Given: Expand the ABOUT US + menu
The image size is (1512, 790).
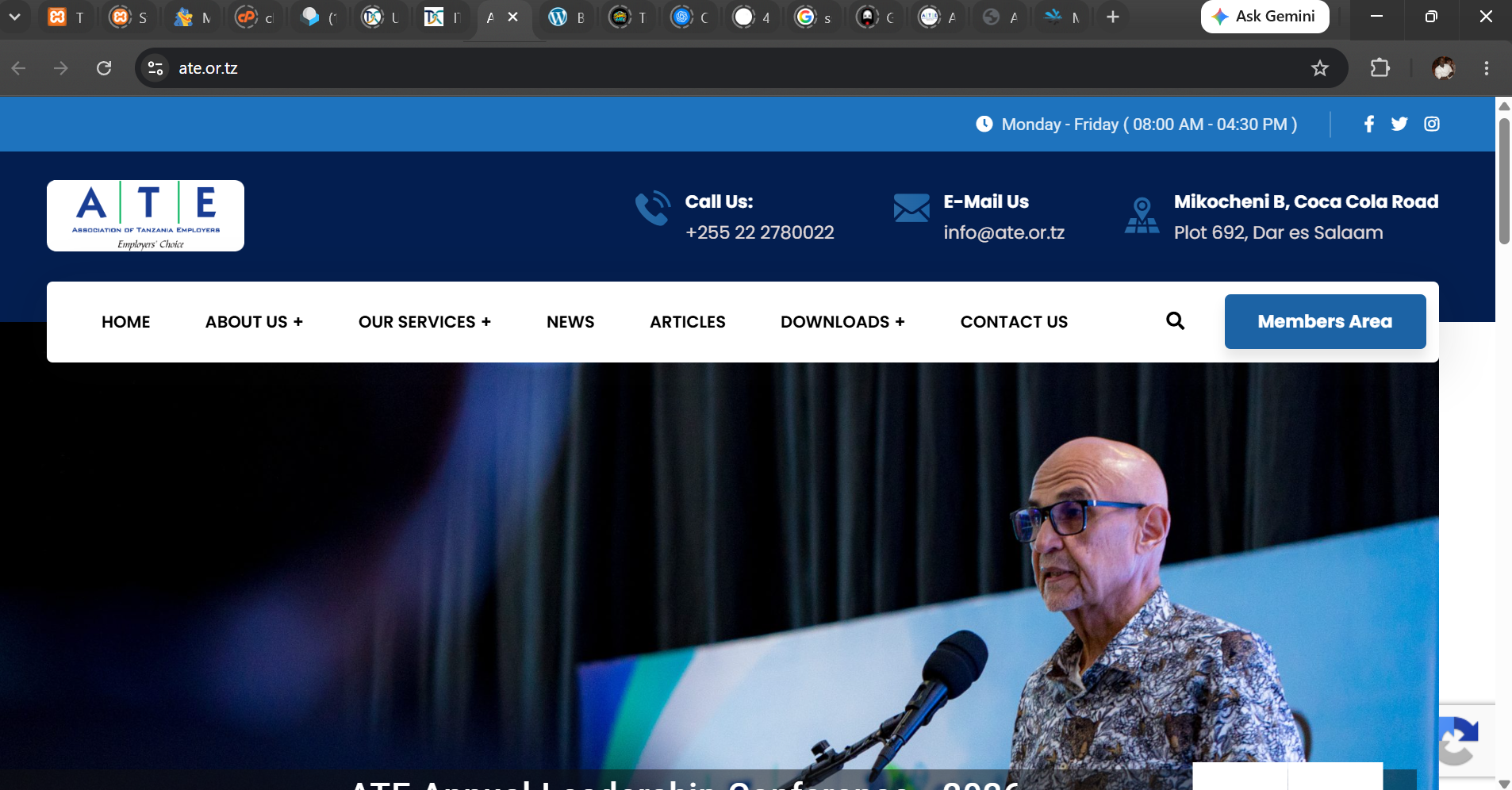Looking at the screenshot, I should point(254,322).
